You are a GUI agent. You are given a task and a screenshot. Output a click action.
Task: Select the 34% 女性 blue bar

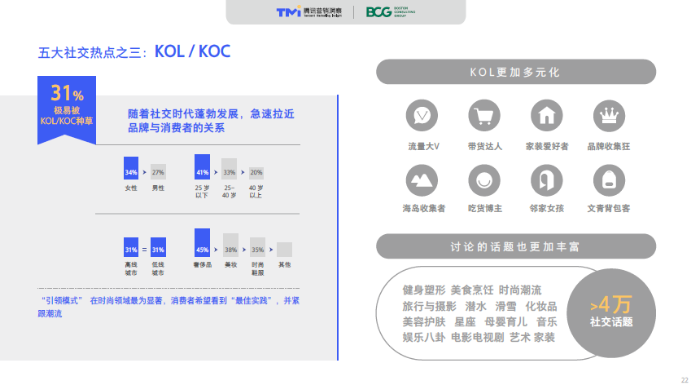click(131, 168)
